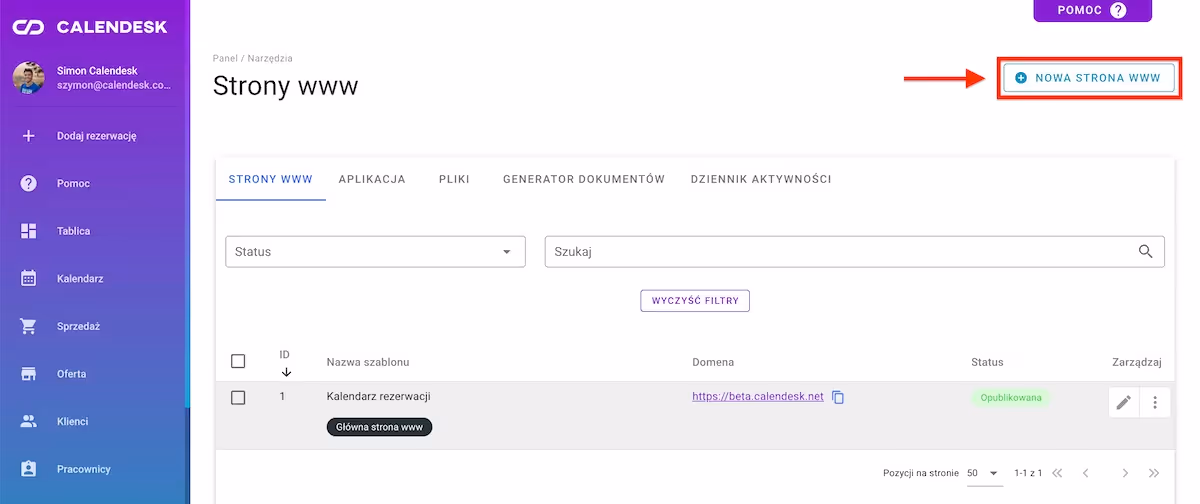This screenshot has height=504, width=1200.
Task: Click into the Szukaj search field
Action: (840, 252)
